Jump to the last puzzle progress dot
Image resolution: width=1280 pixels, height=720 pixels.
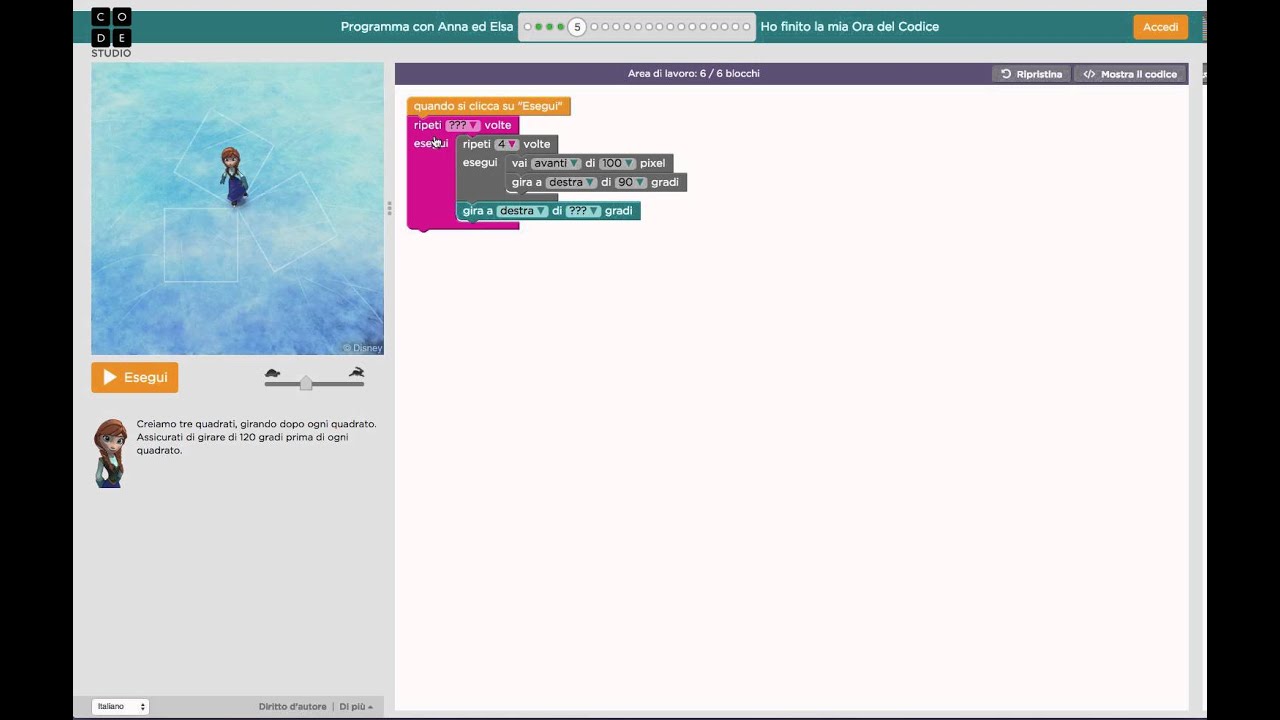point(746,27)
